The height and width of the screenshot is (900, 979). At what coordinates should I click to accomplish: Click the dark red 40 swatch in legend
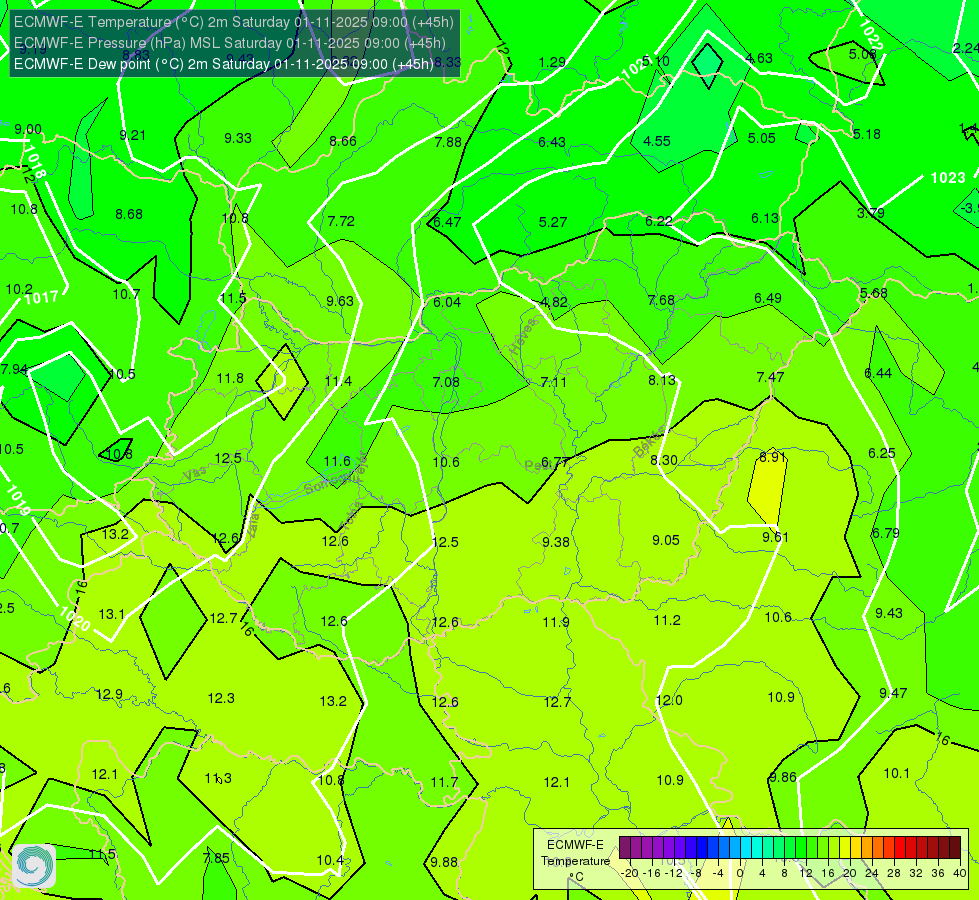pyautogui.click(x=955, y=848)
